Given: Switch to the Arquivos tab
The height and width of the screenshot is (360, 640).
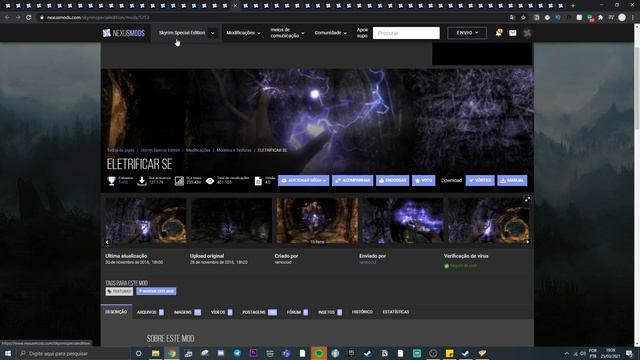Looking at the screenshot, I should [150, 312].
